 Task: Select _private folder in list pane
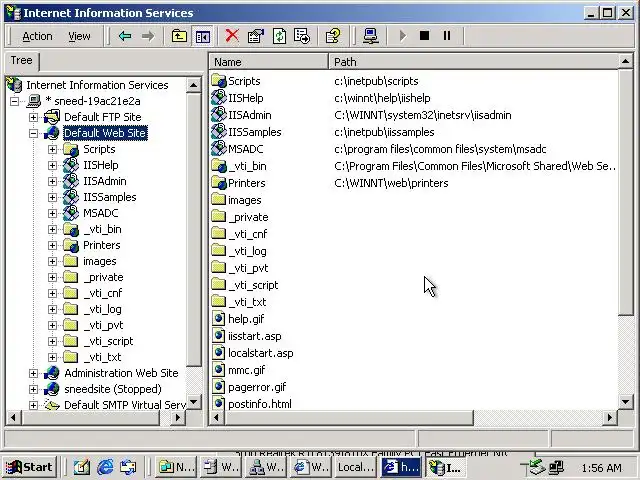pyautogui.click(x=248, y=217)
